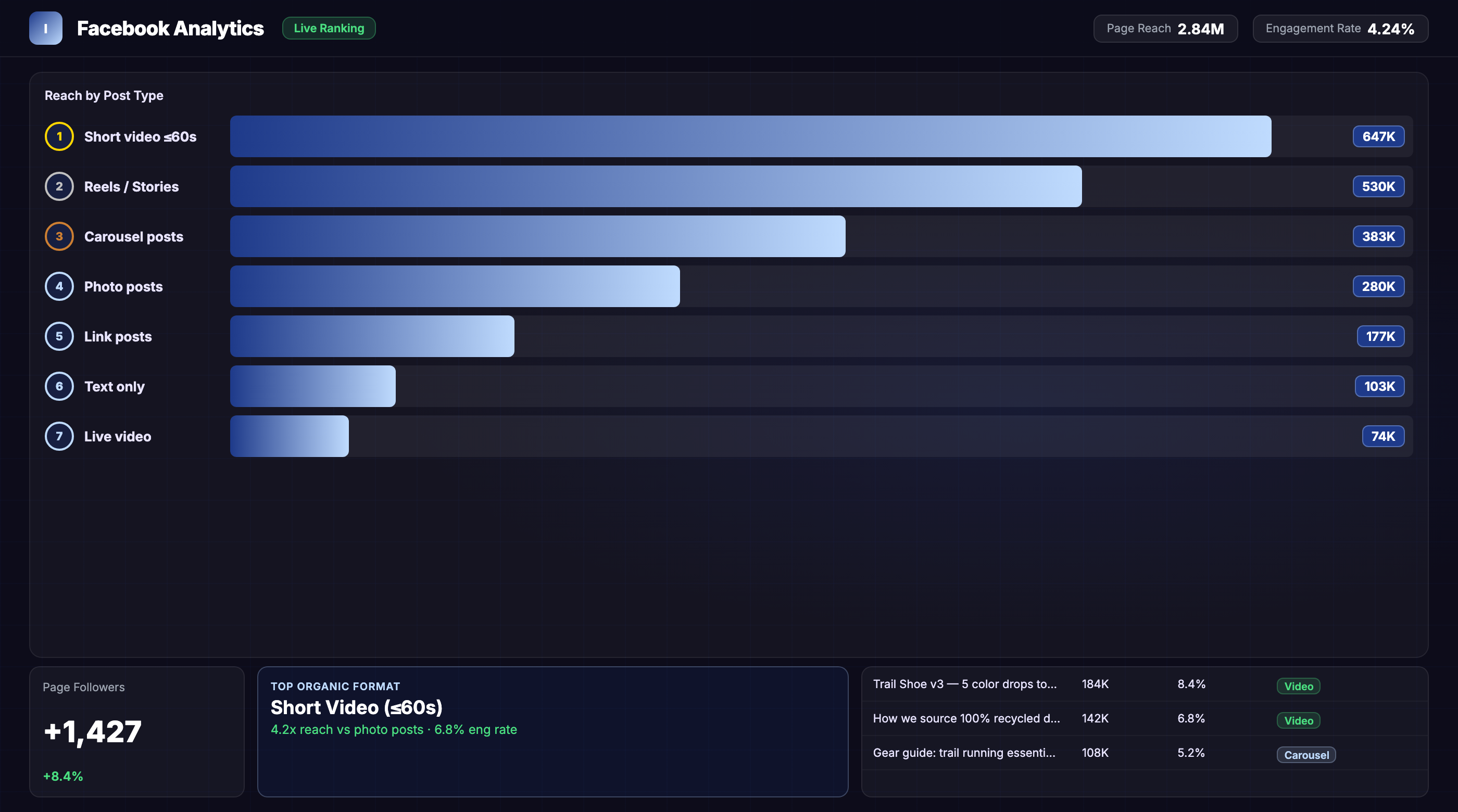Select the Reels / Stories label

(x=131, y=187)
